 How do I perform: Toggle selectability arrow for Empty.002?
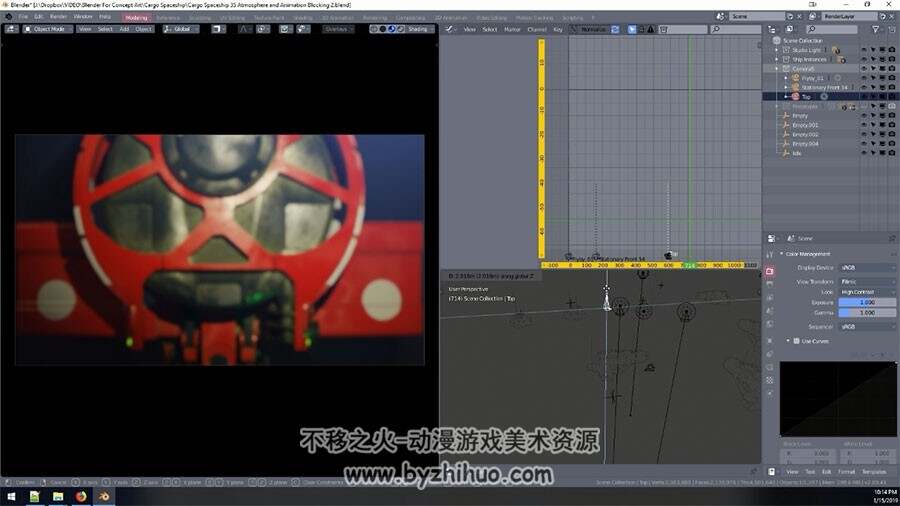coord(873,134)
